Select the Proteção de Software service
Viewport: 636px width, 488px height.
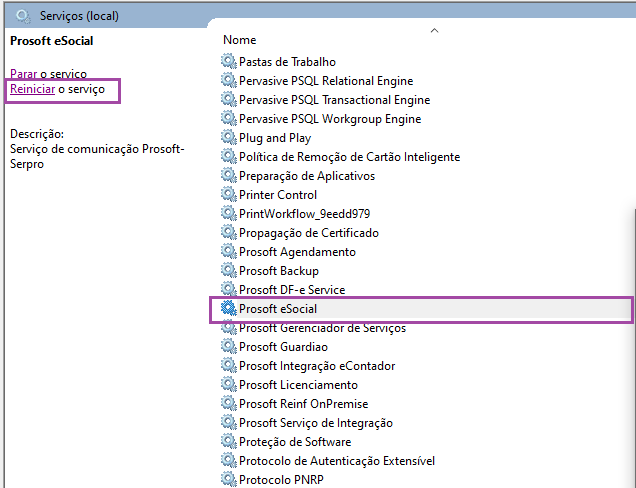[295, 442]
